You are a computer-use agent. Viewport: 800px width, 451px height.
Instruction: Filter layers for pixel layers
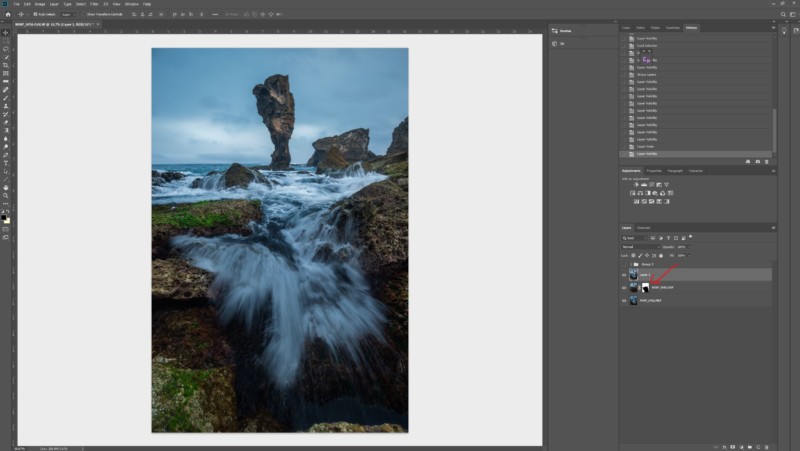point(653,238)
